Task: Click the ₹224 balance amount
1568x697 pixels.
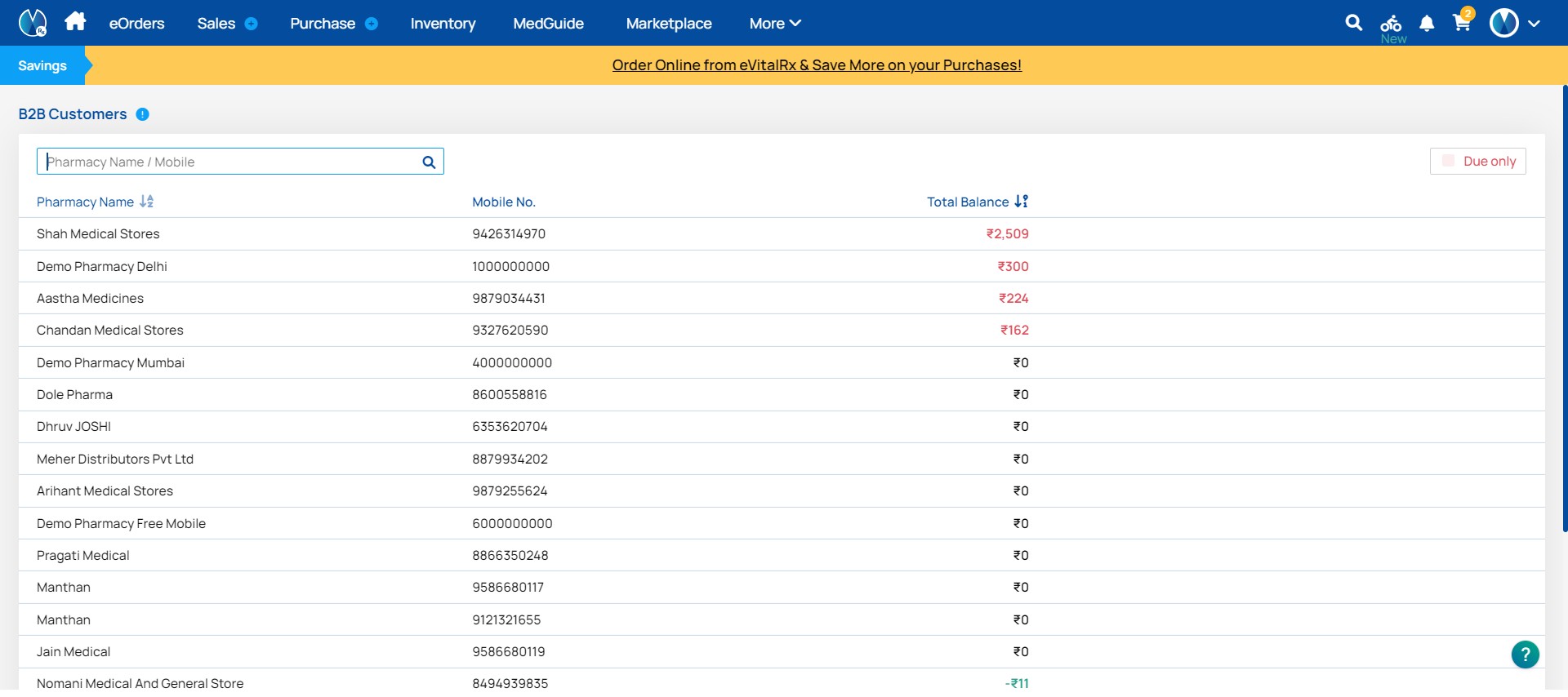Action: point(1013,298)
